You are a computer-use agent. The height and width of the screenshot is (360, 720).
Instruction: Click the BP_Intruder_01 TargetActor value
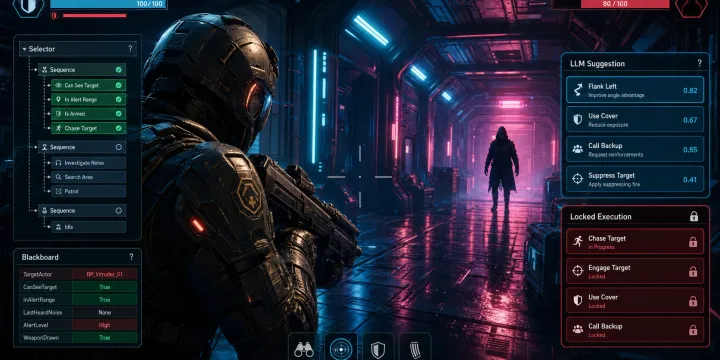105,274
